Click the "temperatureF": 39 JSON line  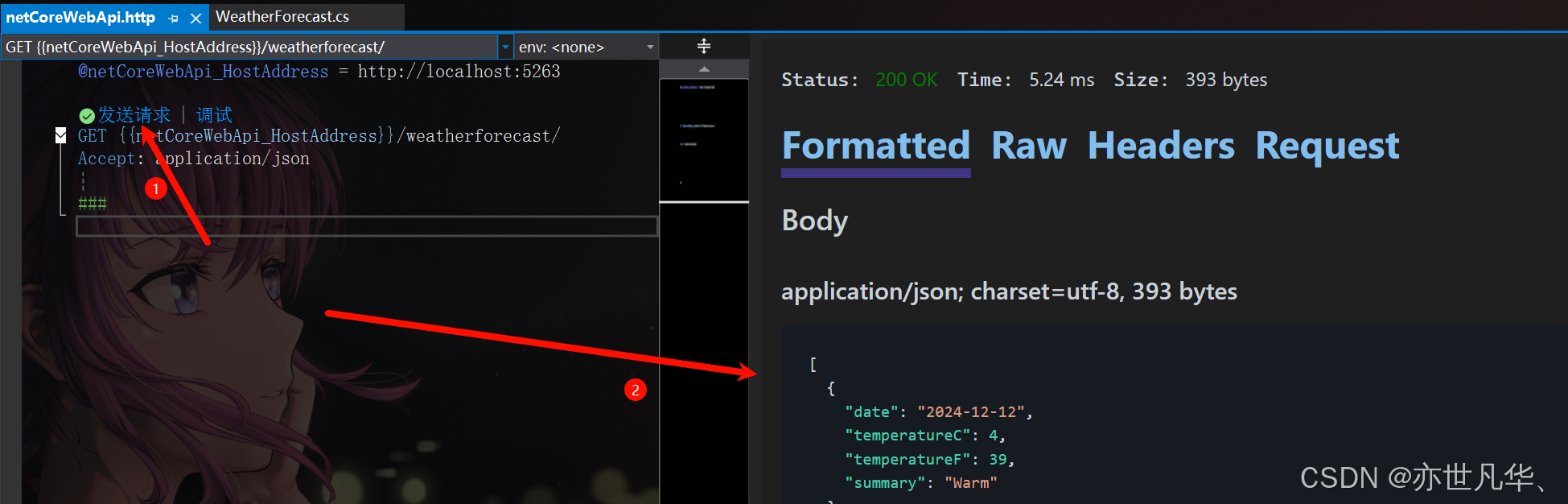930,460
